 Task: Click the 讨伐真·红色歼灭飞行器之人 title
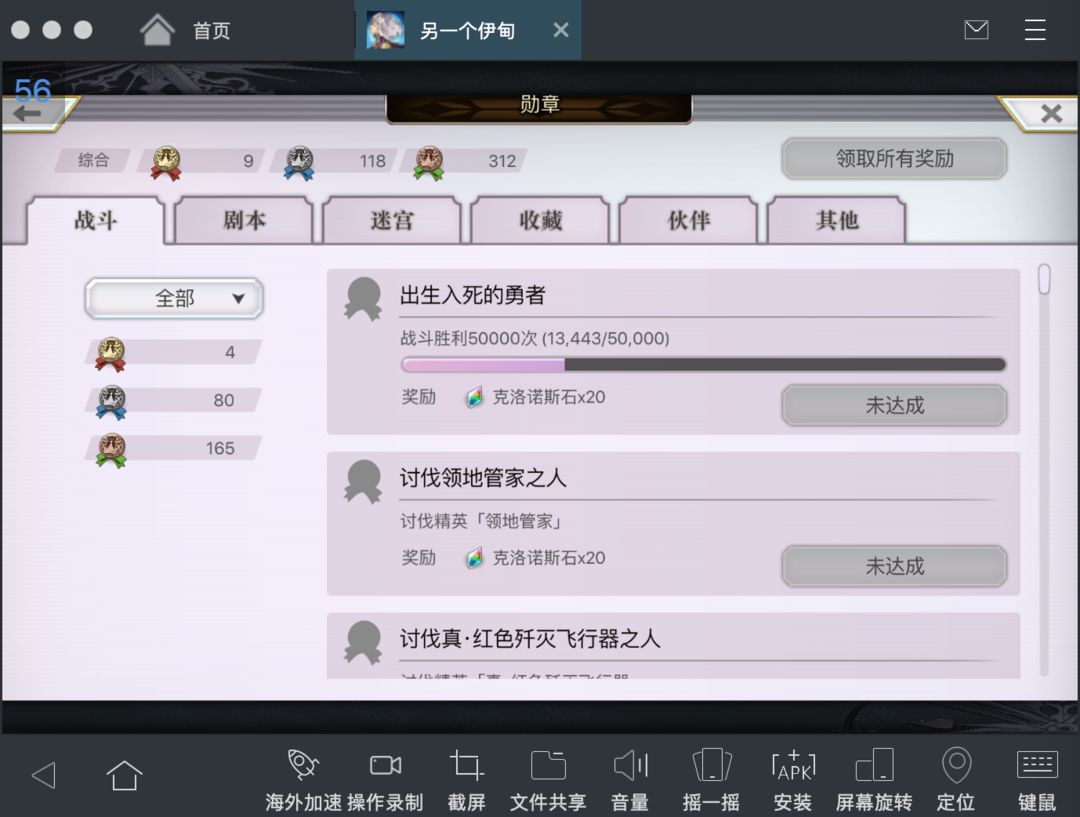(530, 639)
